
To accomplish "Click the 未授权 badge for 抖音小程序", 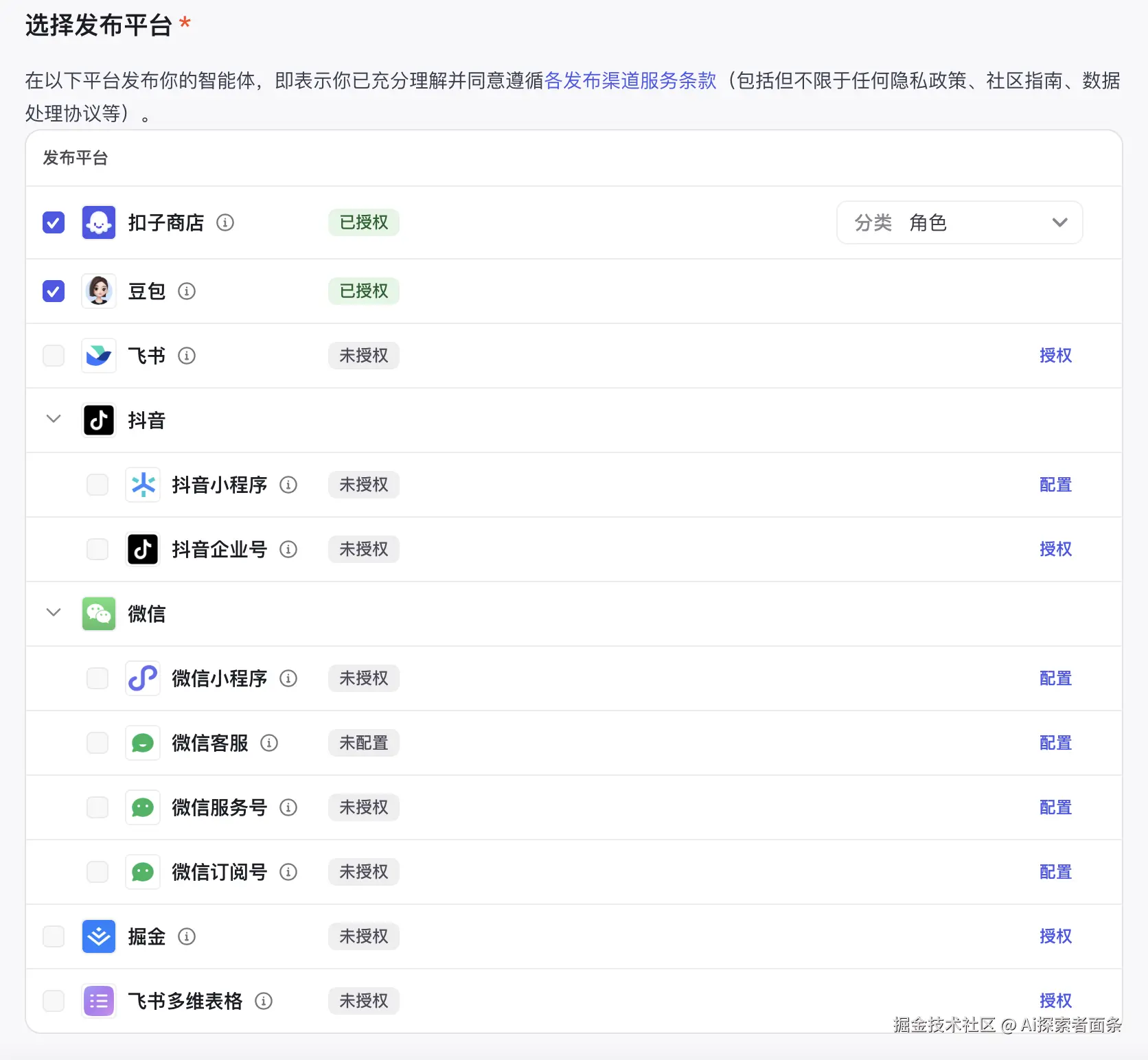I will (x=364, y=485).
